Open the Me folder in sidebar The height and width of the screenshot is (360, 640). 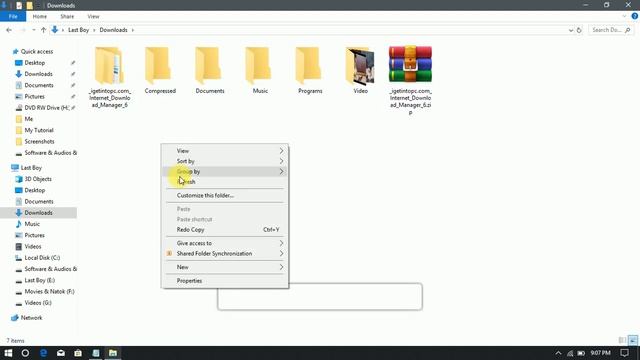point(29,119)
